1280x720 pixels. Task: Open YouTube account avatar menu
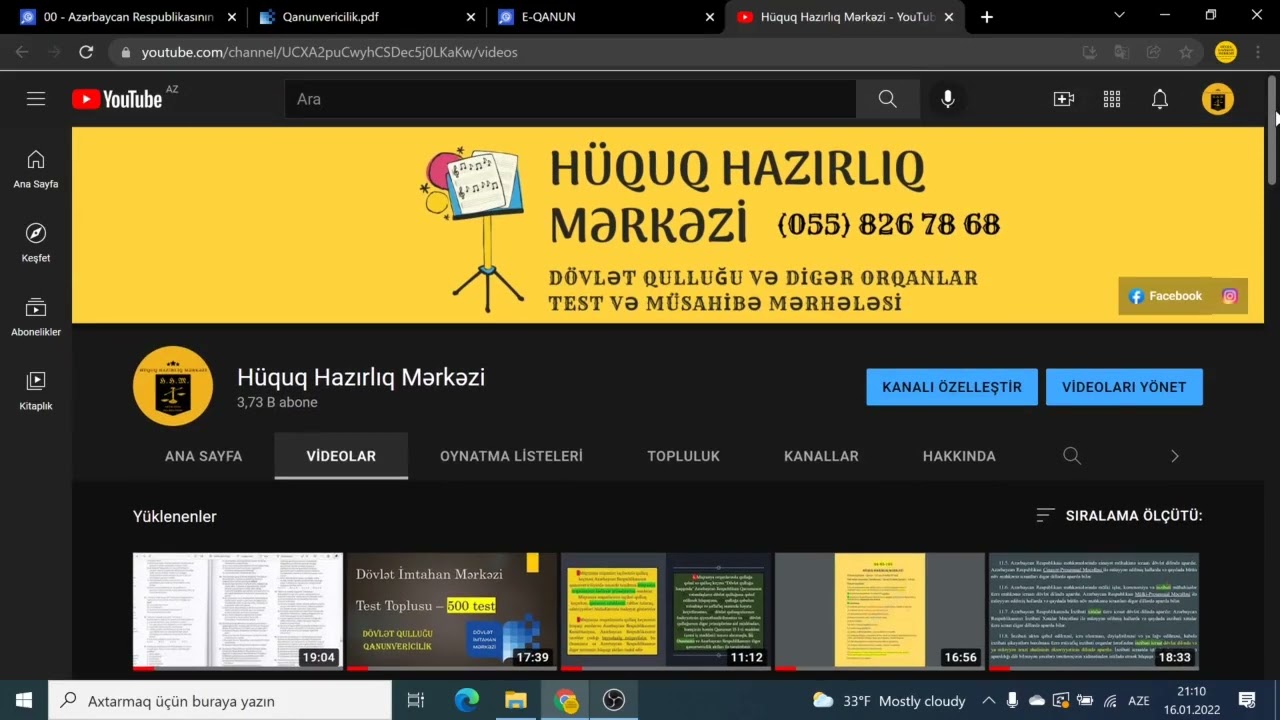point(1218,99)
